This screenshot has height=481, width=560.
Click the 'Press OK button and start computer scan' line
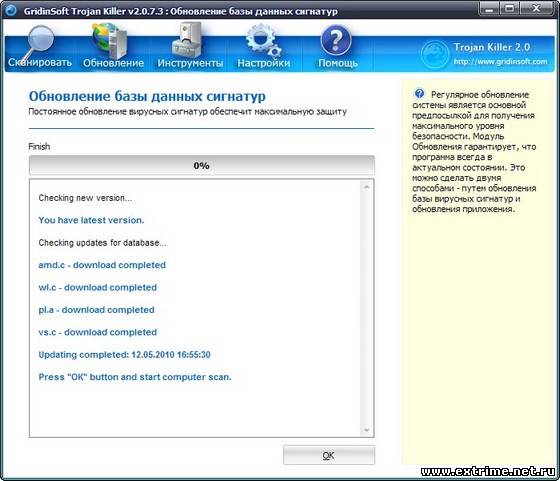(x=135, y=377)
